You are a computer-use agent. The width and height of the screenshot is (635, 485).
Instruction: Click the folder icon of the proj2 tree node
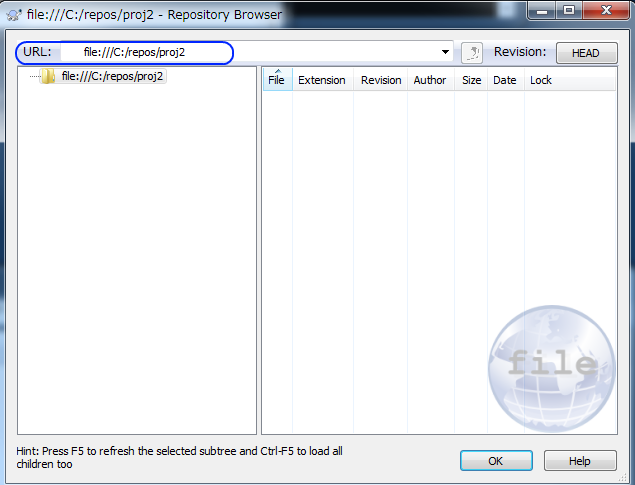pos(48,76)
